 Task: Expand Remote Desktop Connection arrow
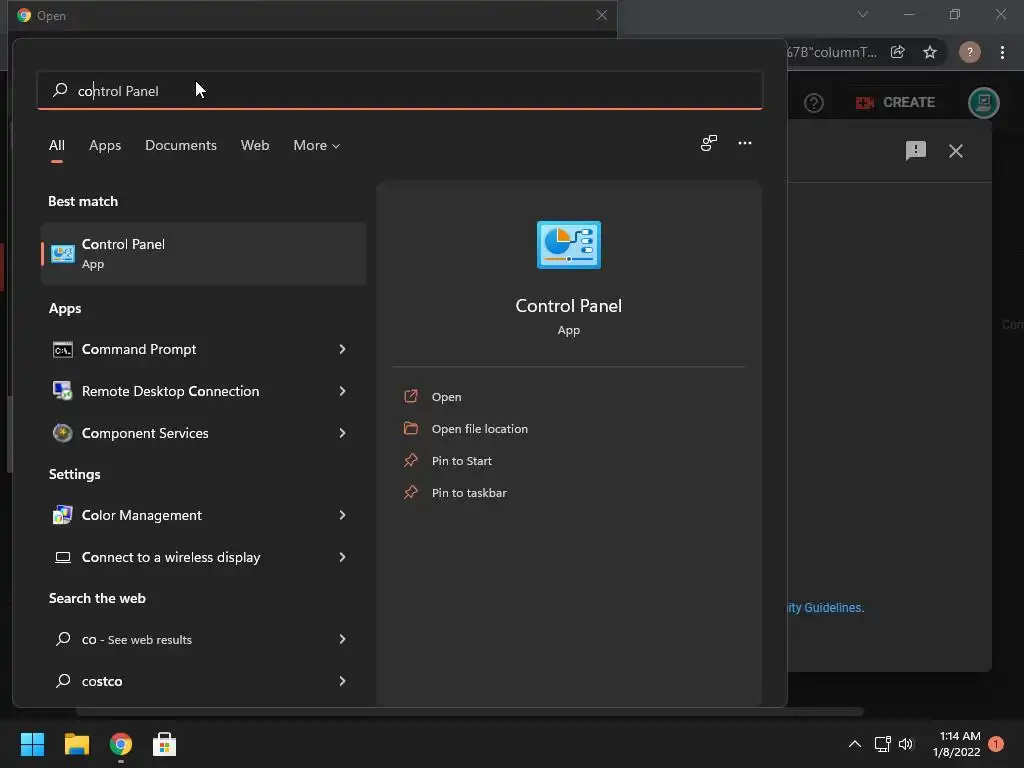[342, 391]
